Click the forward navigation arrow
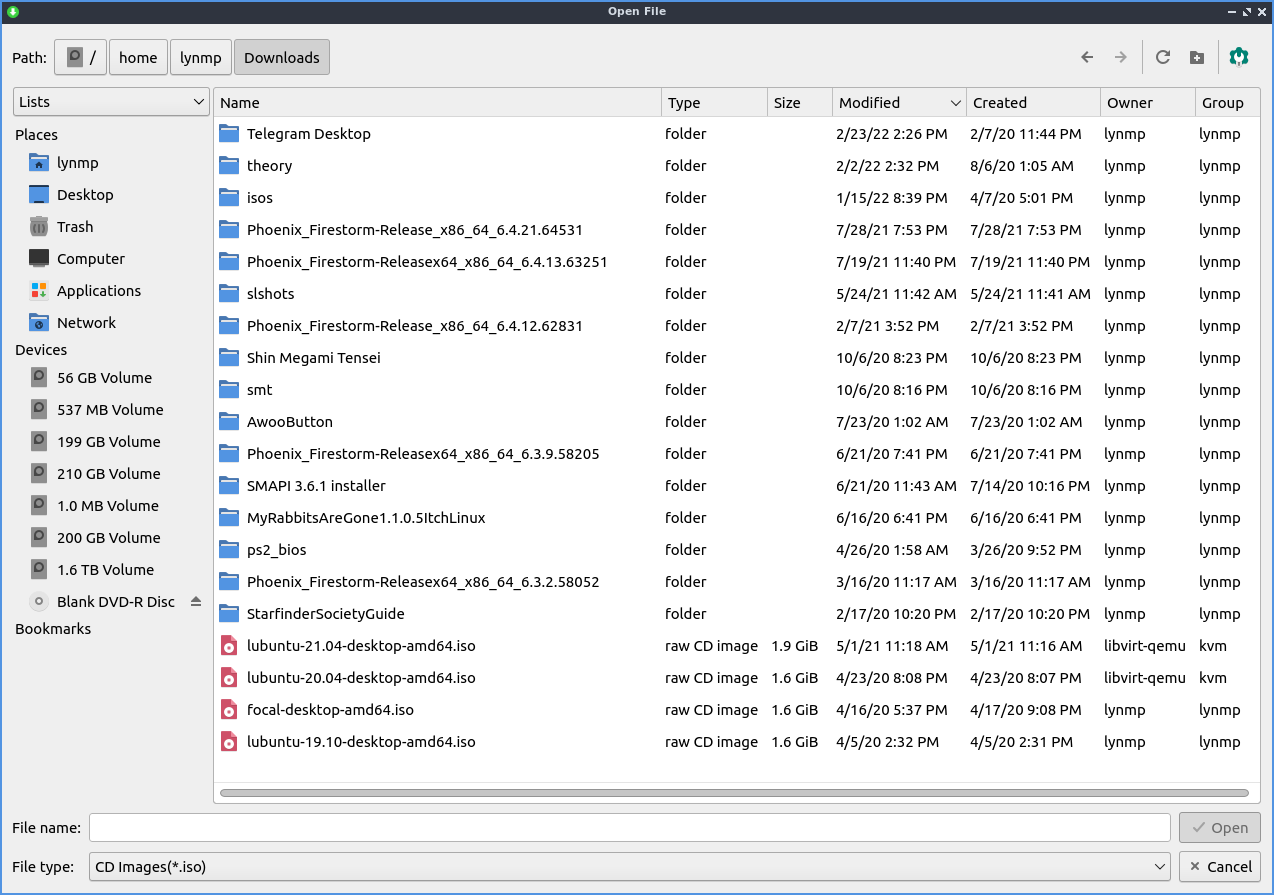This screenshot has height=895, width=1274. coord(1120,58)
